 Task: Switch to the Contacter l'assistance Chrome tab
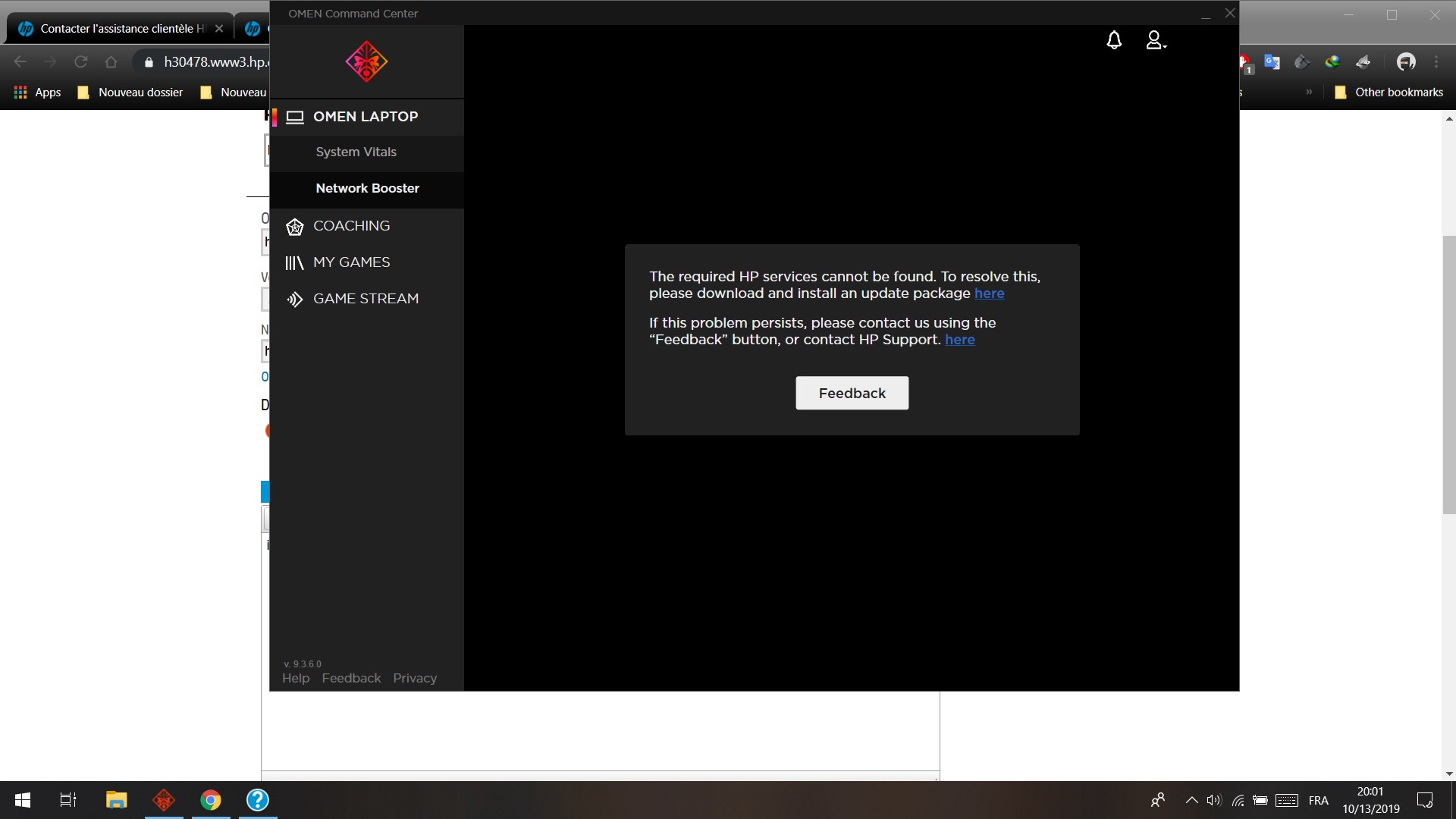pyautogui.click(x=120, y=29)
